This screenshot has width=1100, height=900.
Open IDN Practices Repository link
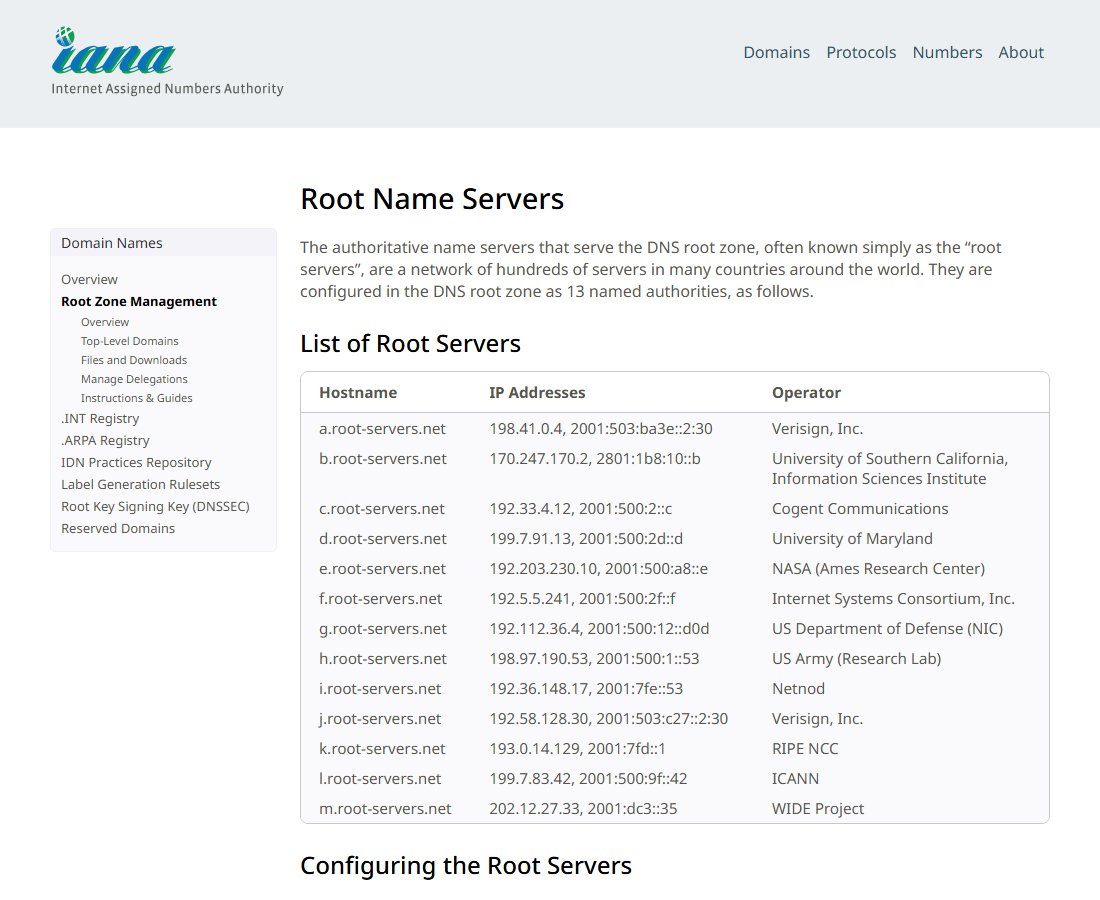point(135,462)
